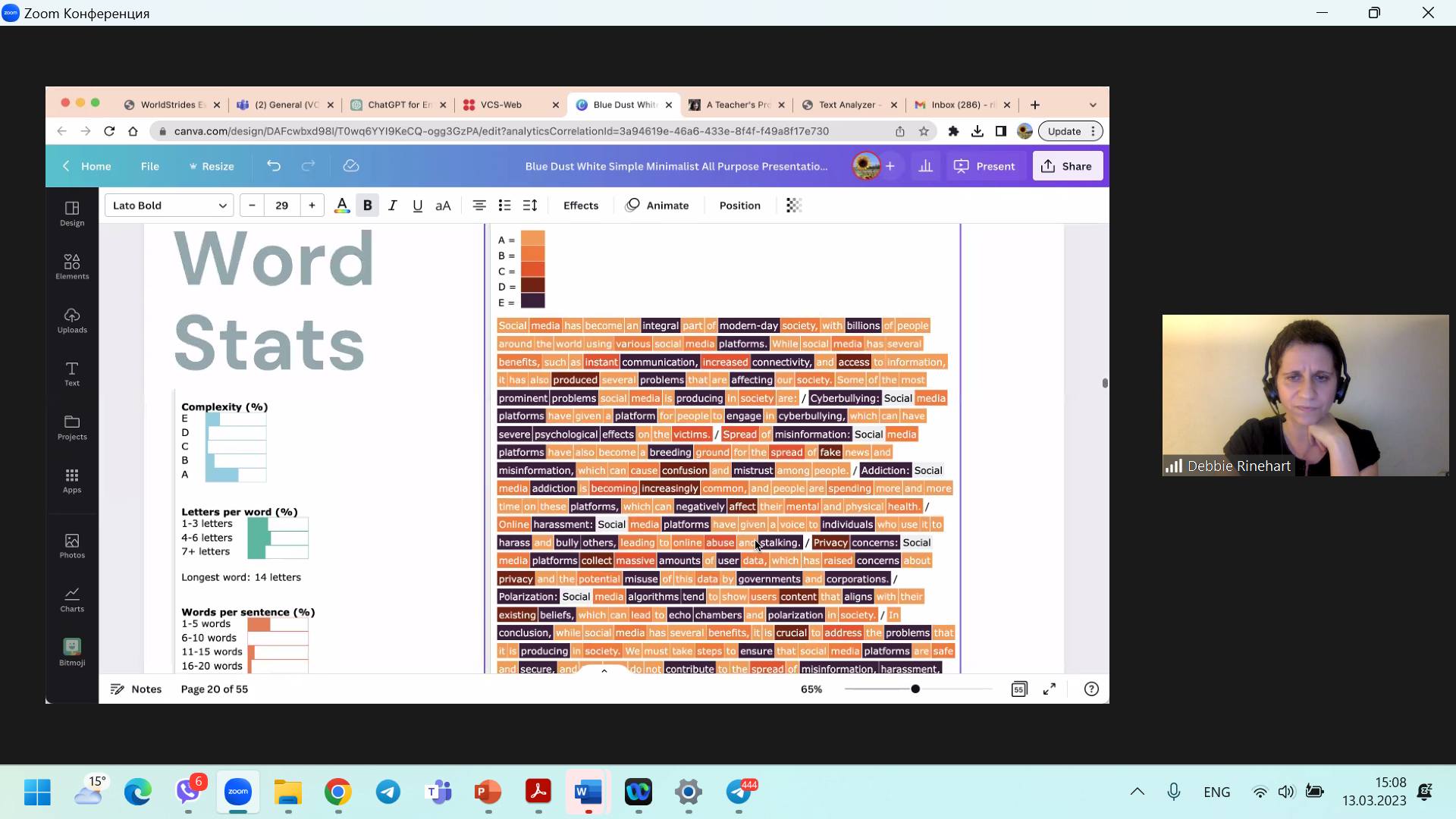Open the File menu
1456x819 pixels.
pos(149,166)
